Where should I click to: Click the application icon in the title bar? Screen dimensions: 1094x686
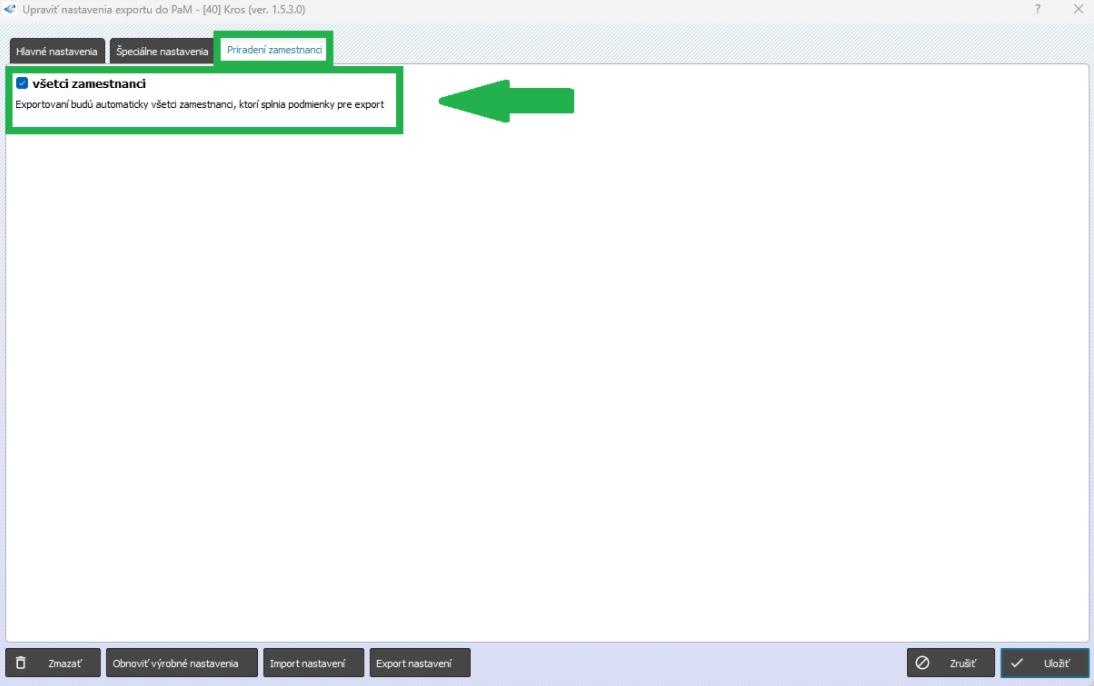coord(10,9)
